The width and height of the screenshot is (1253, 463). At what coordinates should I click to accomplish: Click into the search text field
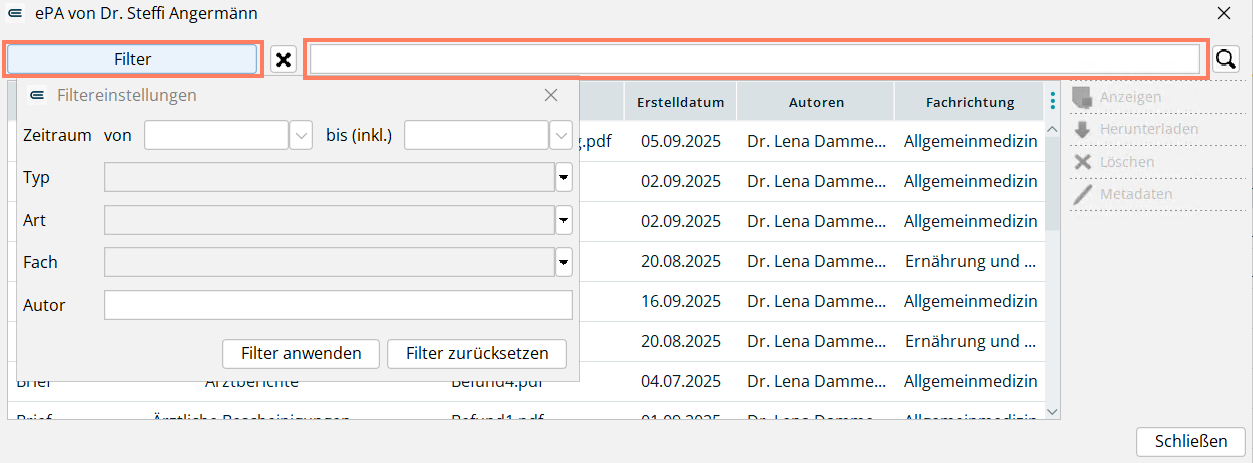754,60
